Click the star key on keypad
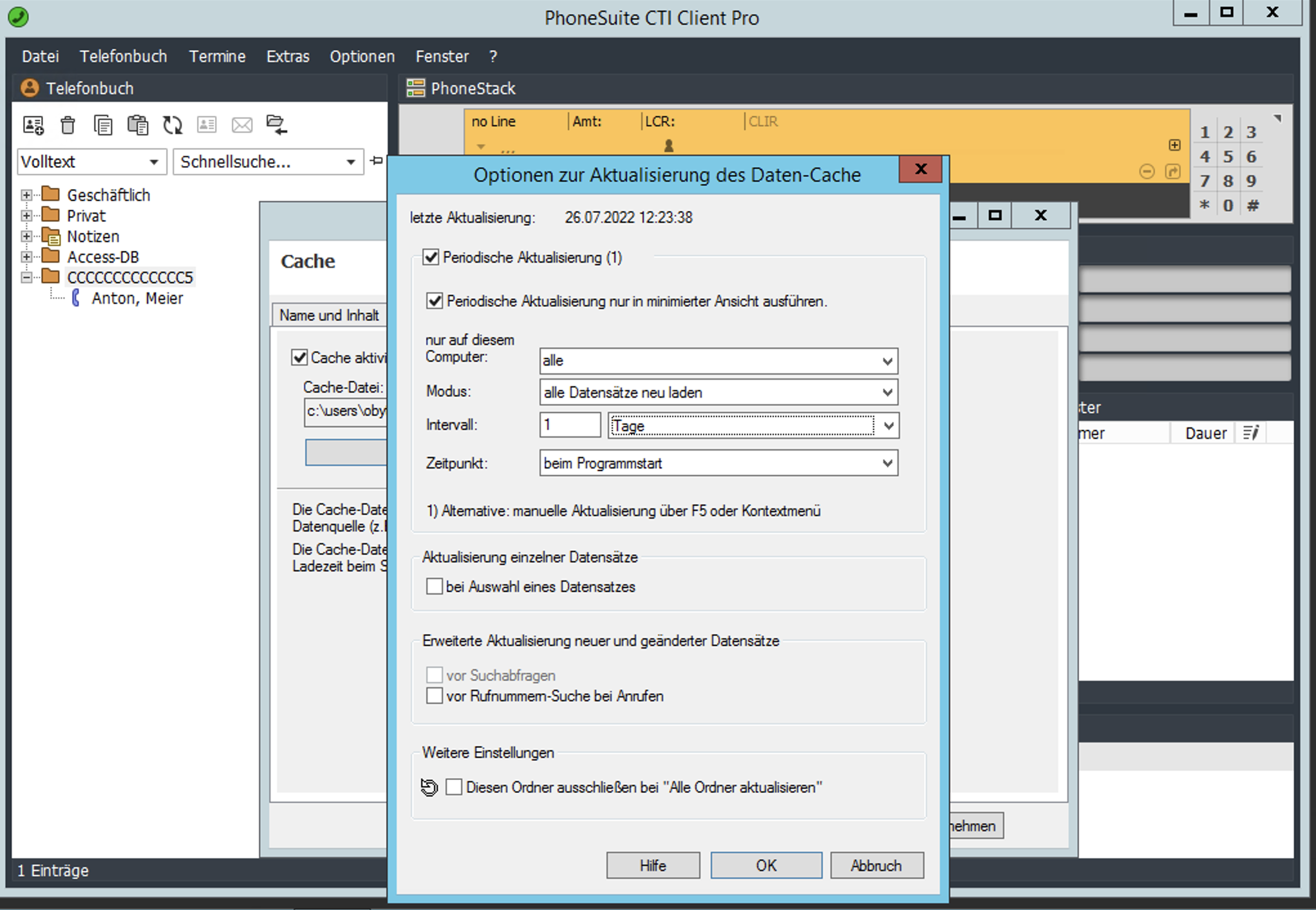This screenshot has height=910, width=1316. coord(1204,206)
